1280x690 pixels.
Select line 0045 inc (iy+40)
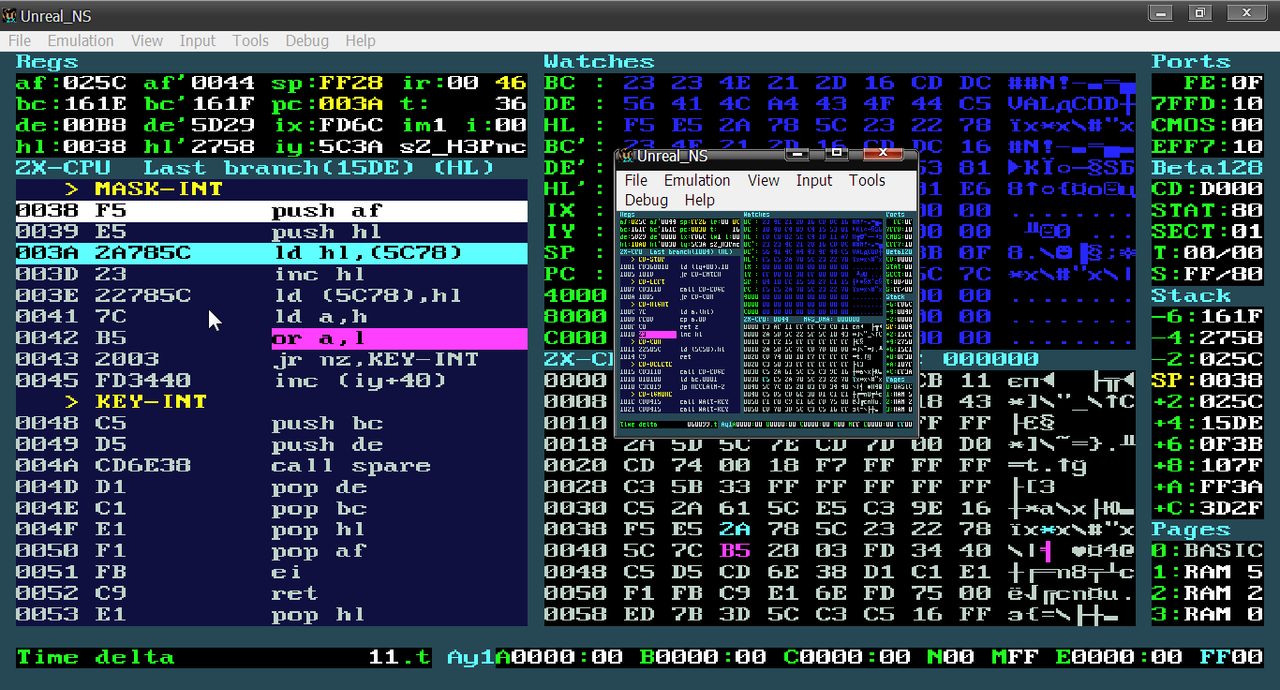(271, 381)
